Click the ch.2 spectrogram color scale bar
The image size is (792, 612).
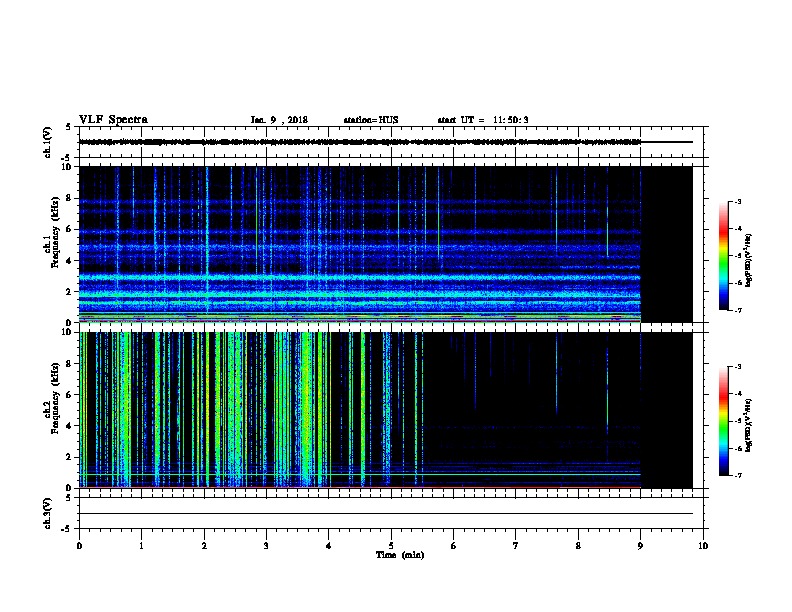point(724,421)
